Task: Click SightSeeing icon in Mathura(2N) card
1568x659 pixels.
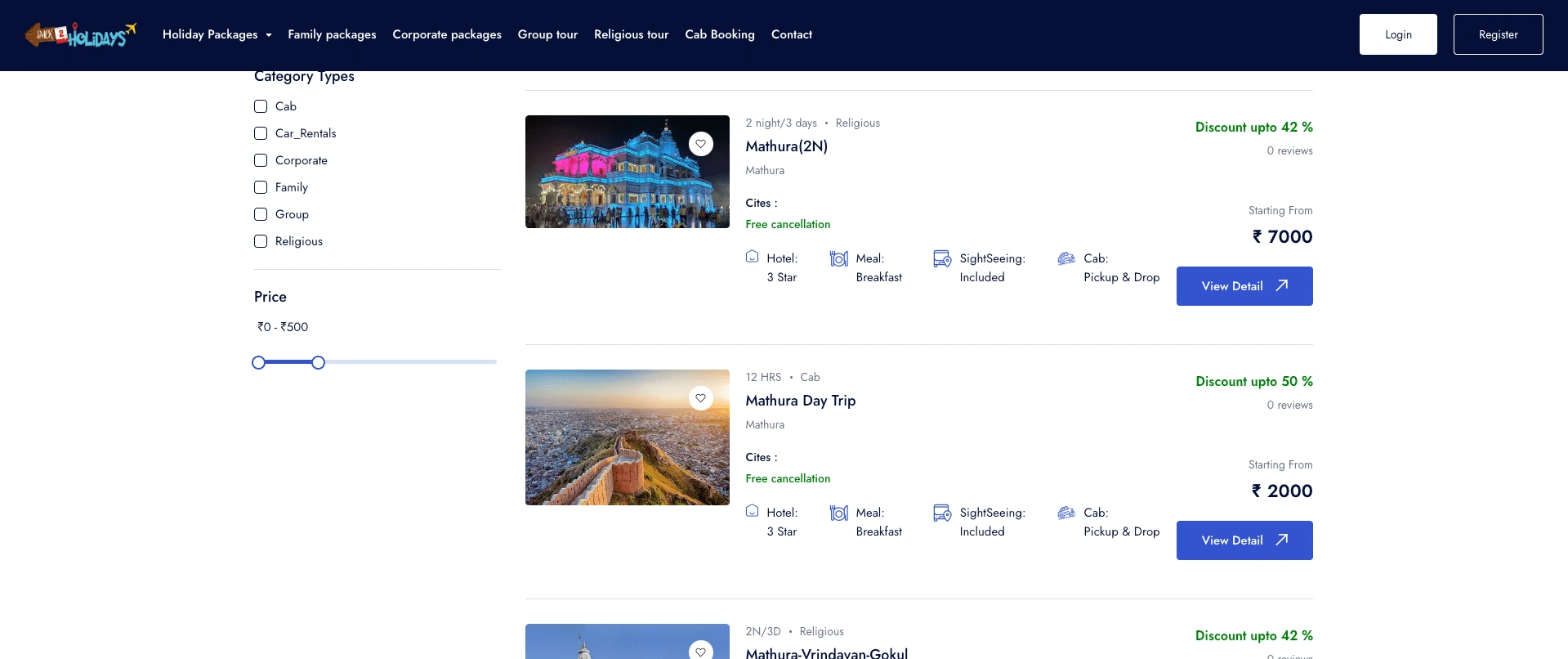Action: click(x=942, y=258)
